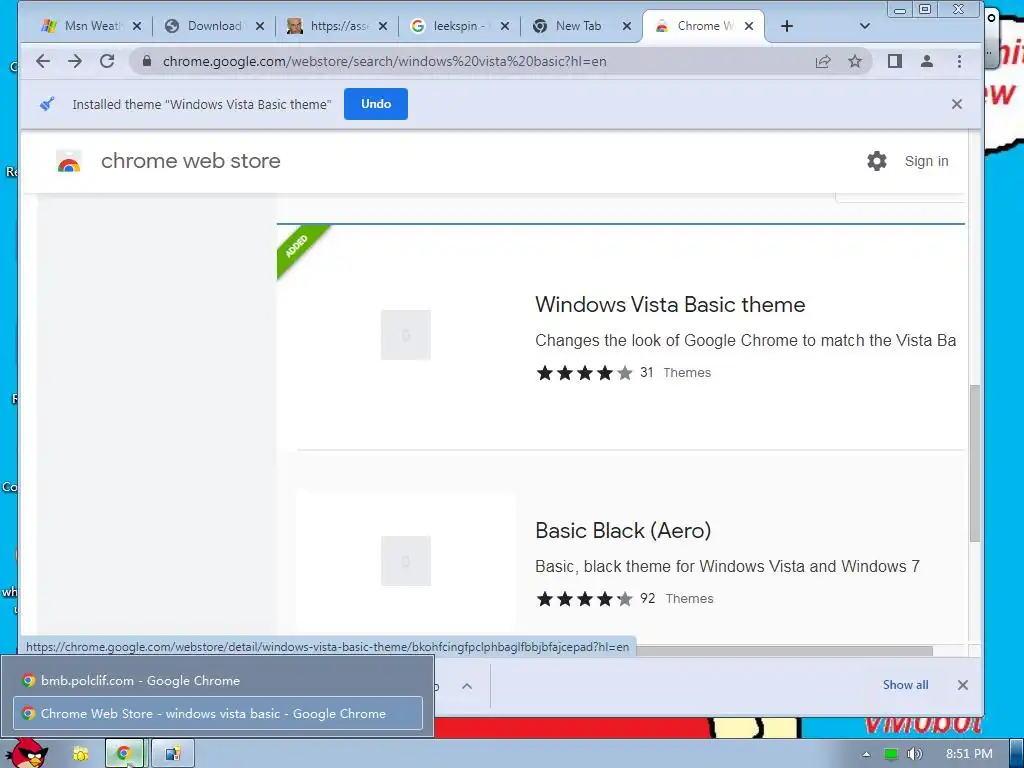Click the forward navigation arrow
The image size is (1024, 768).
point(75,61)
